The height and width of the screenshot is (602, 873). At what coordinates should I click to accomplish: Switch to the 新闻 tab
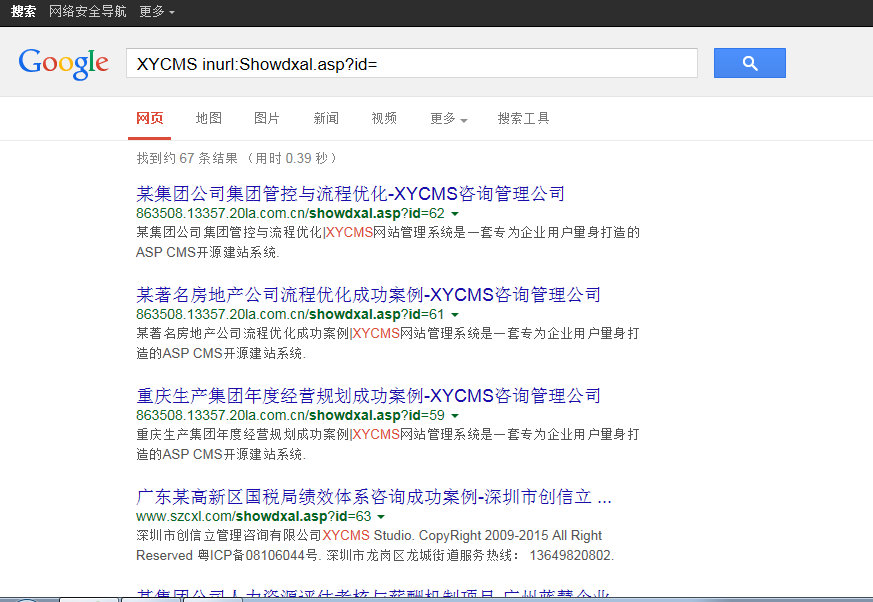[x=326, y=118]
